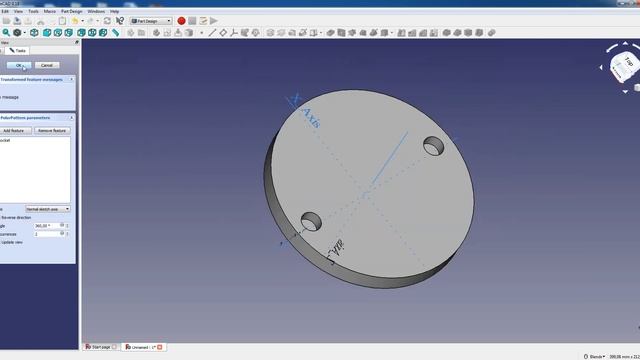The image size is (640, 360).
Task: Click the Remove feature button
Action: [52, 131]
